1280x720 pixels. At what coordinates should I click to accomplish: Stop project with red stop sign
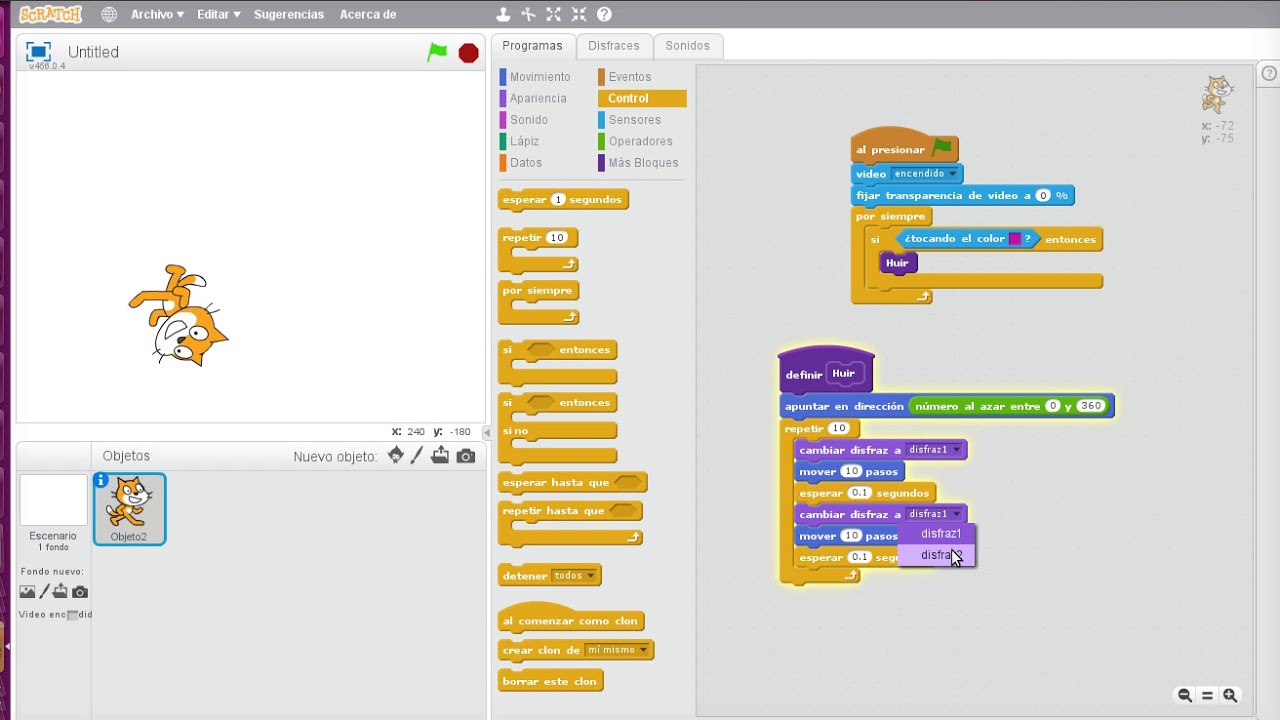[468, 53]
